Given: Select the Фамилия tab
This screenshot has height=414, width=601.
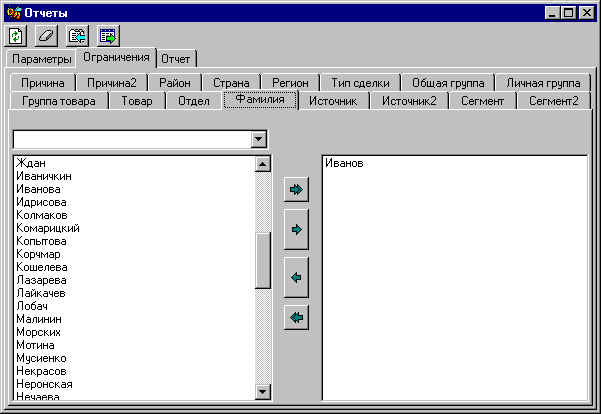Looking at the screenshot, I should [x=260, y=100].
